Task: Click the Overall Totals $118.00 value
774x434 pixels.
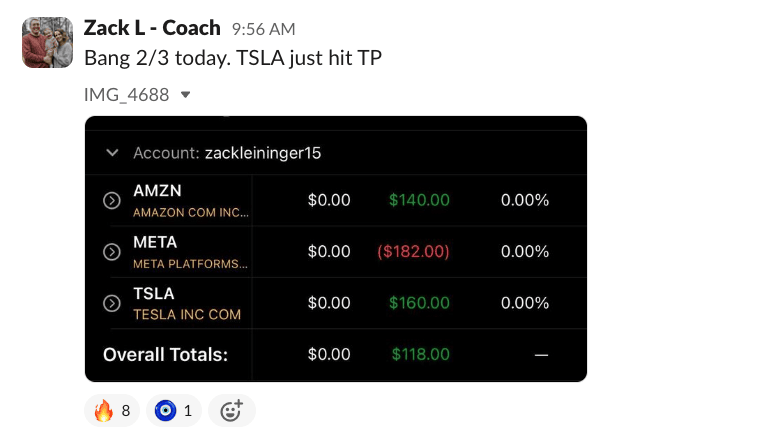Action: pos(420,354)
